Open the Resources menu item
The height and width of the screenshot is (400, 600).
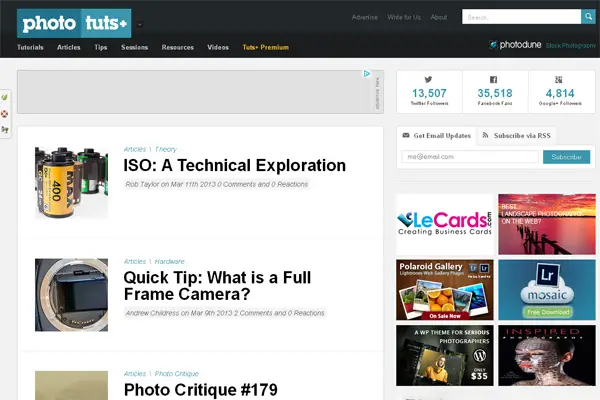178,47
